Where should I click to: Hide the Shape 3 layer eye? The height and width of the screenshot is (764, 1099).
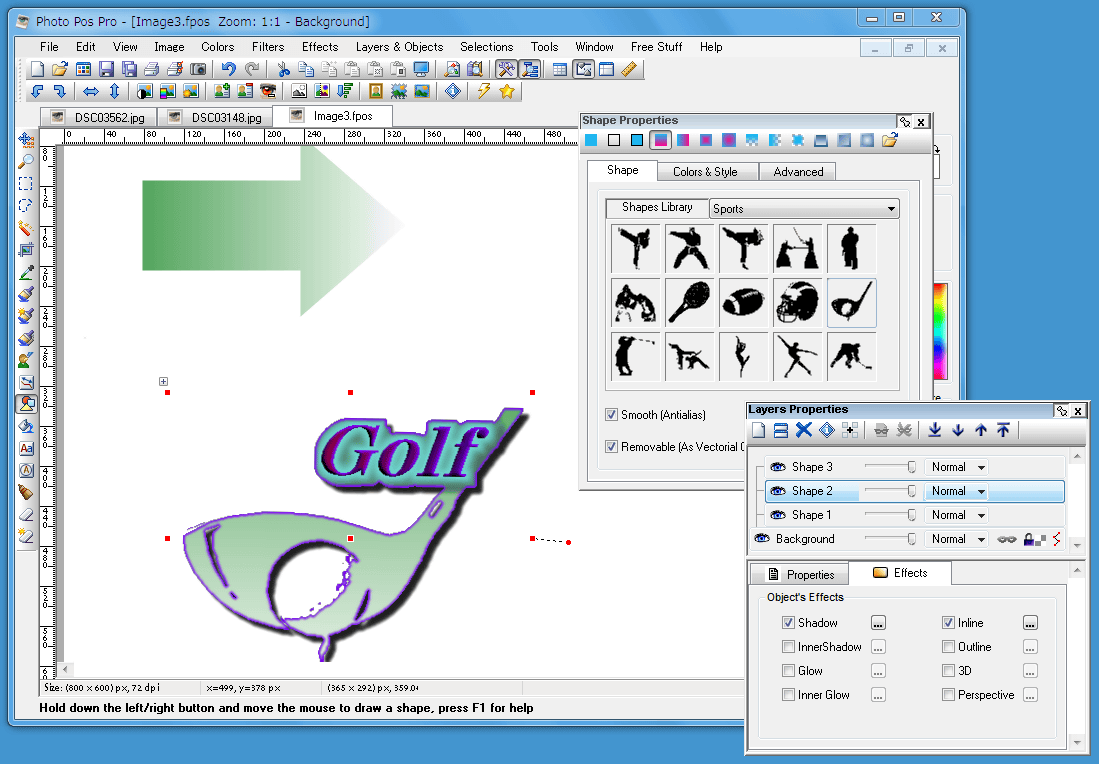[x=777, y=467]
